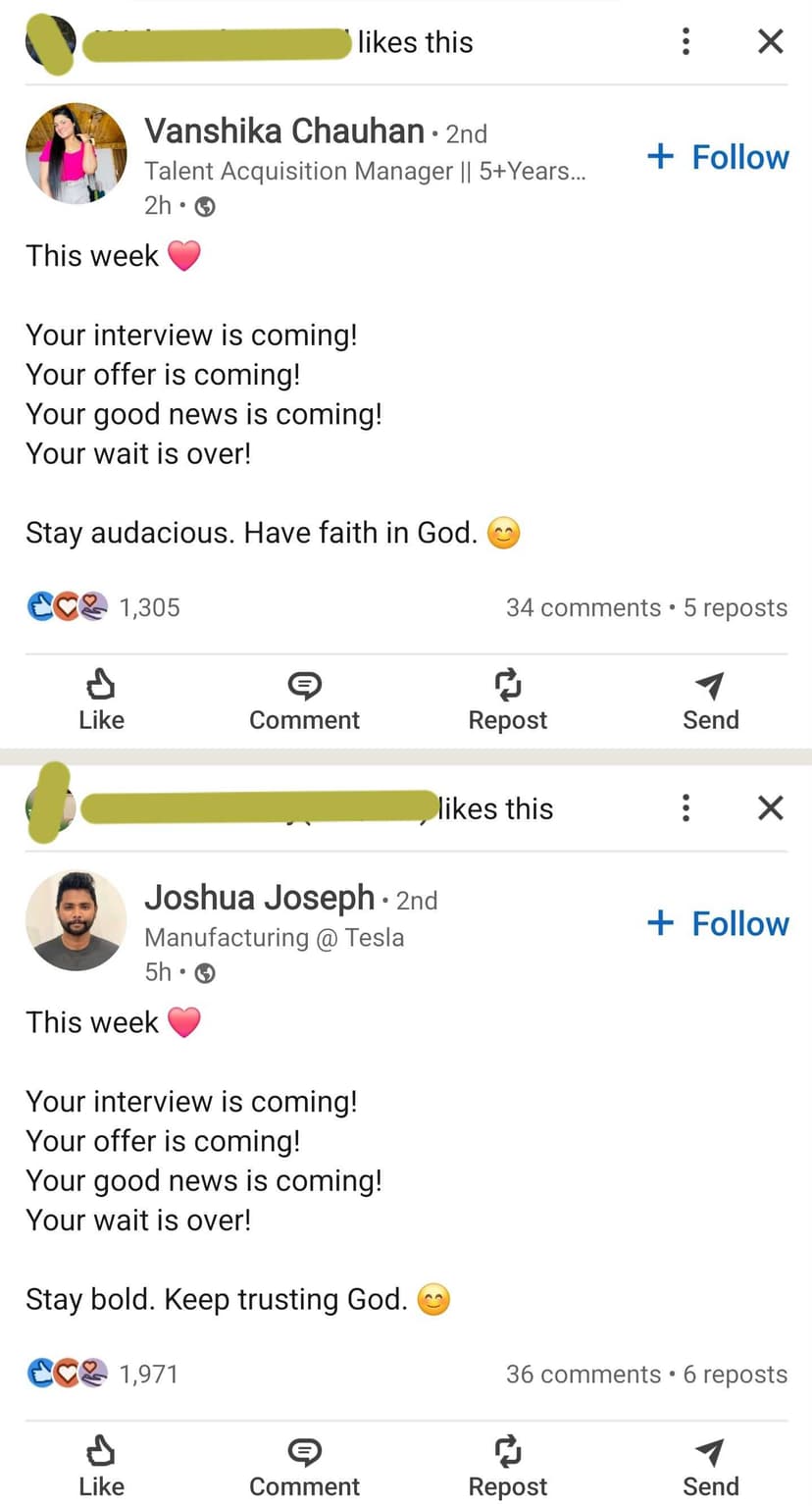
Task: Send Joshua Joseph's post
Action: pyautogui.click(x=710, y=1466)
